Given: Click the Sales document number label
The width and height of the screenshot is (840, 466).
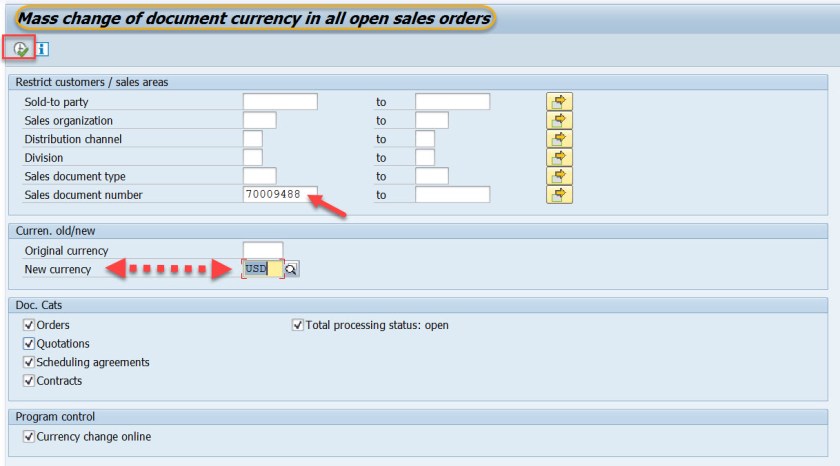Looking at the screenshot, I should [84, 195].
